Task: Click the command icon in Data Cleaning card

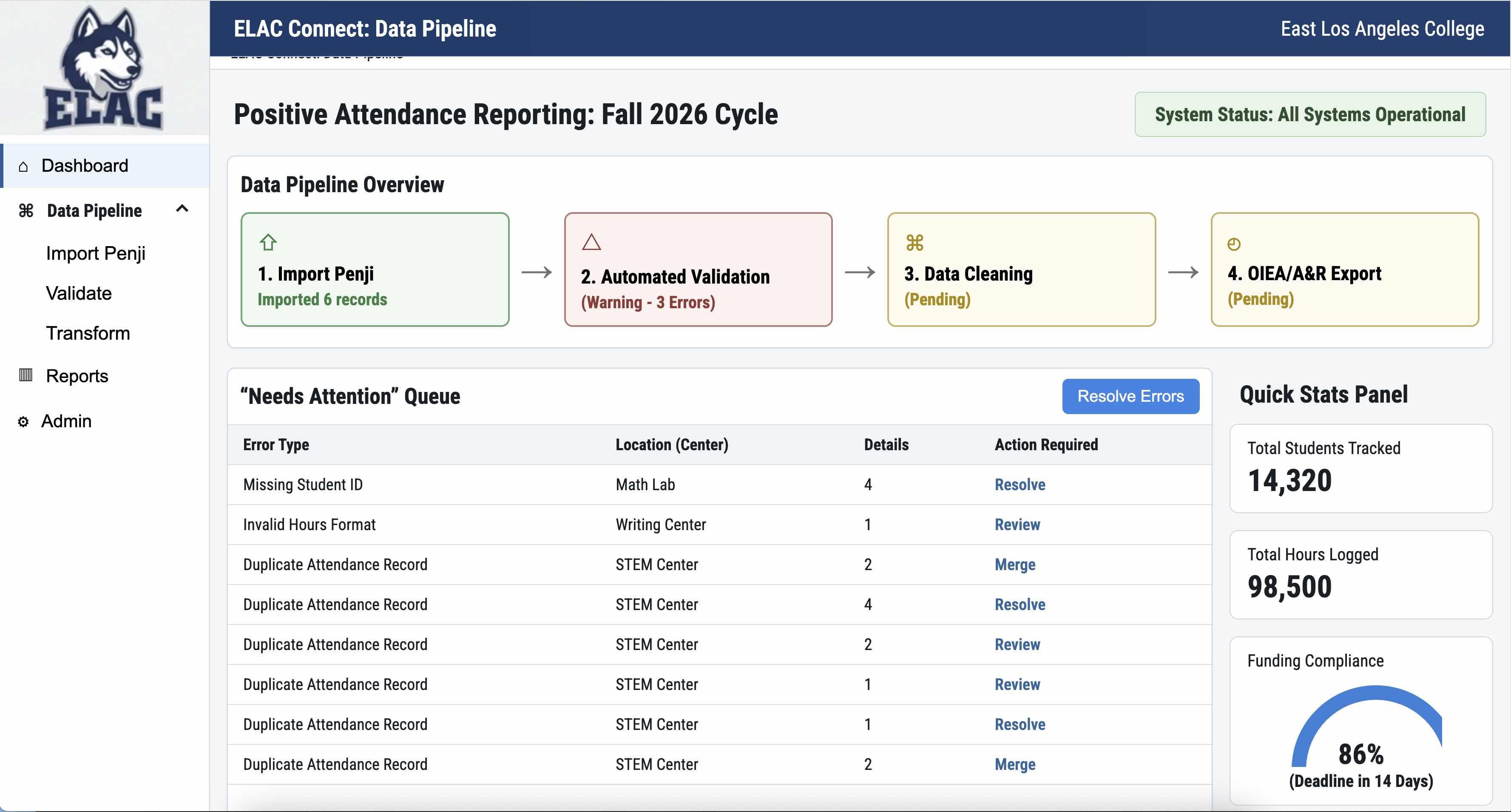Action: 915,242
